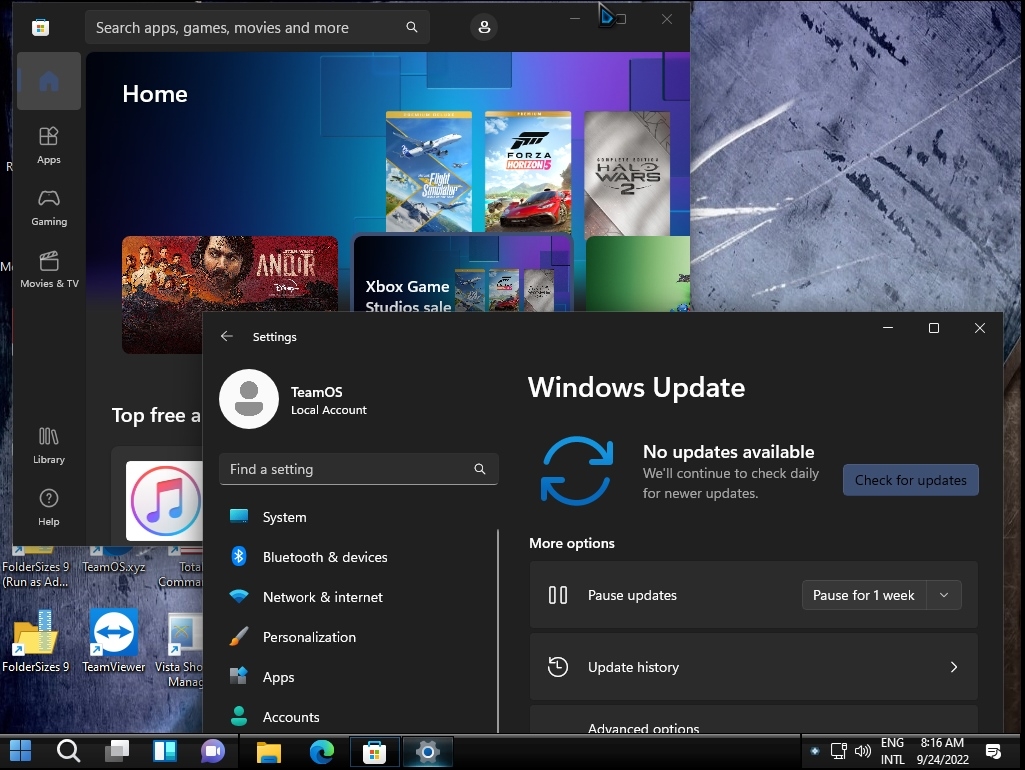
Task: Click the Store search apps field
Action: [x=245, y=28]
